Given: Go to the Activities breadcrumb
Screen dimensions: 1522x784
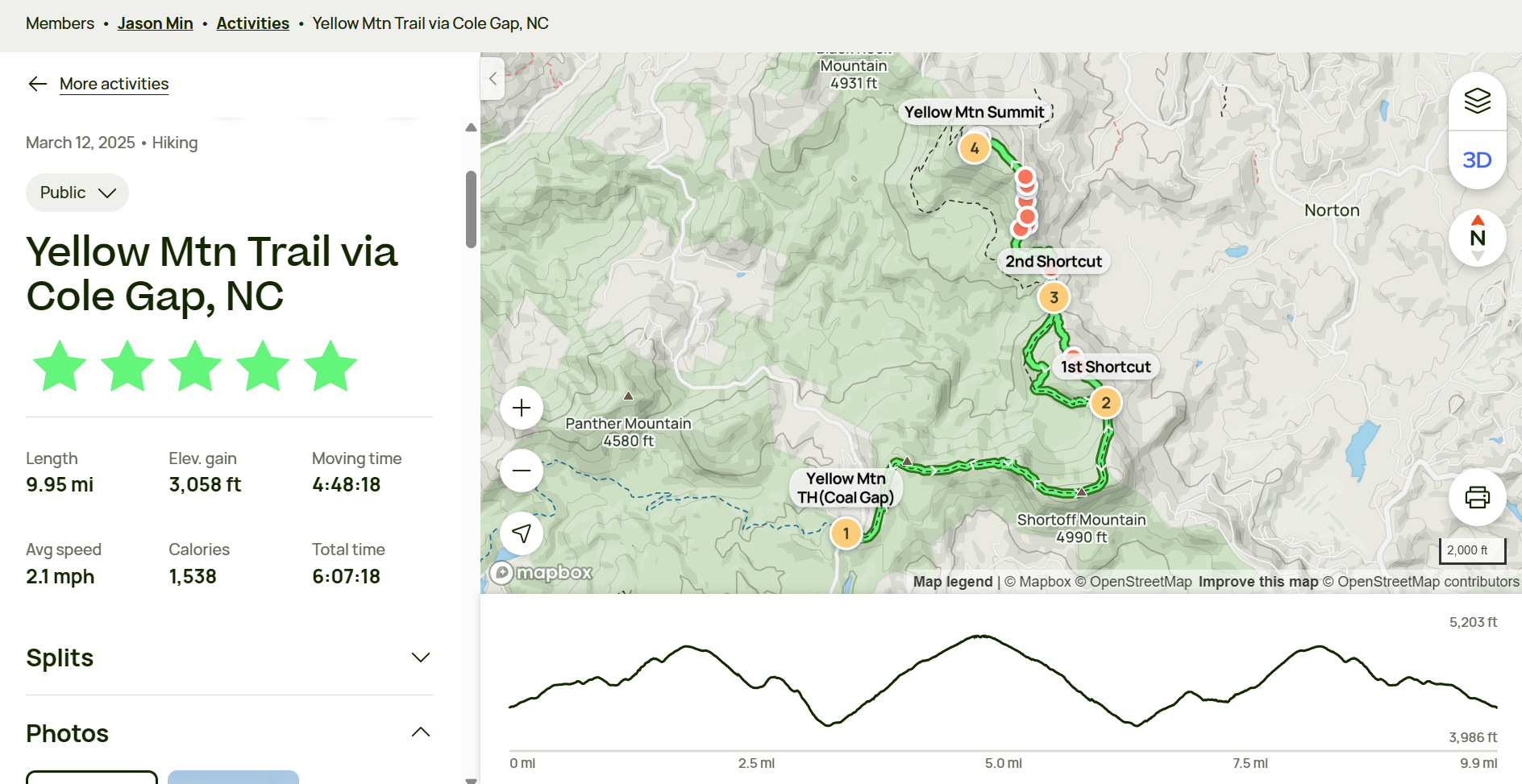Looking at the screenshot, I should click(x=252, y=23).
